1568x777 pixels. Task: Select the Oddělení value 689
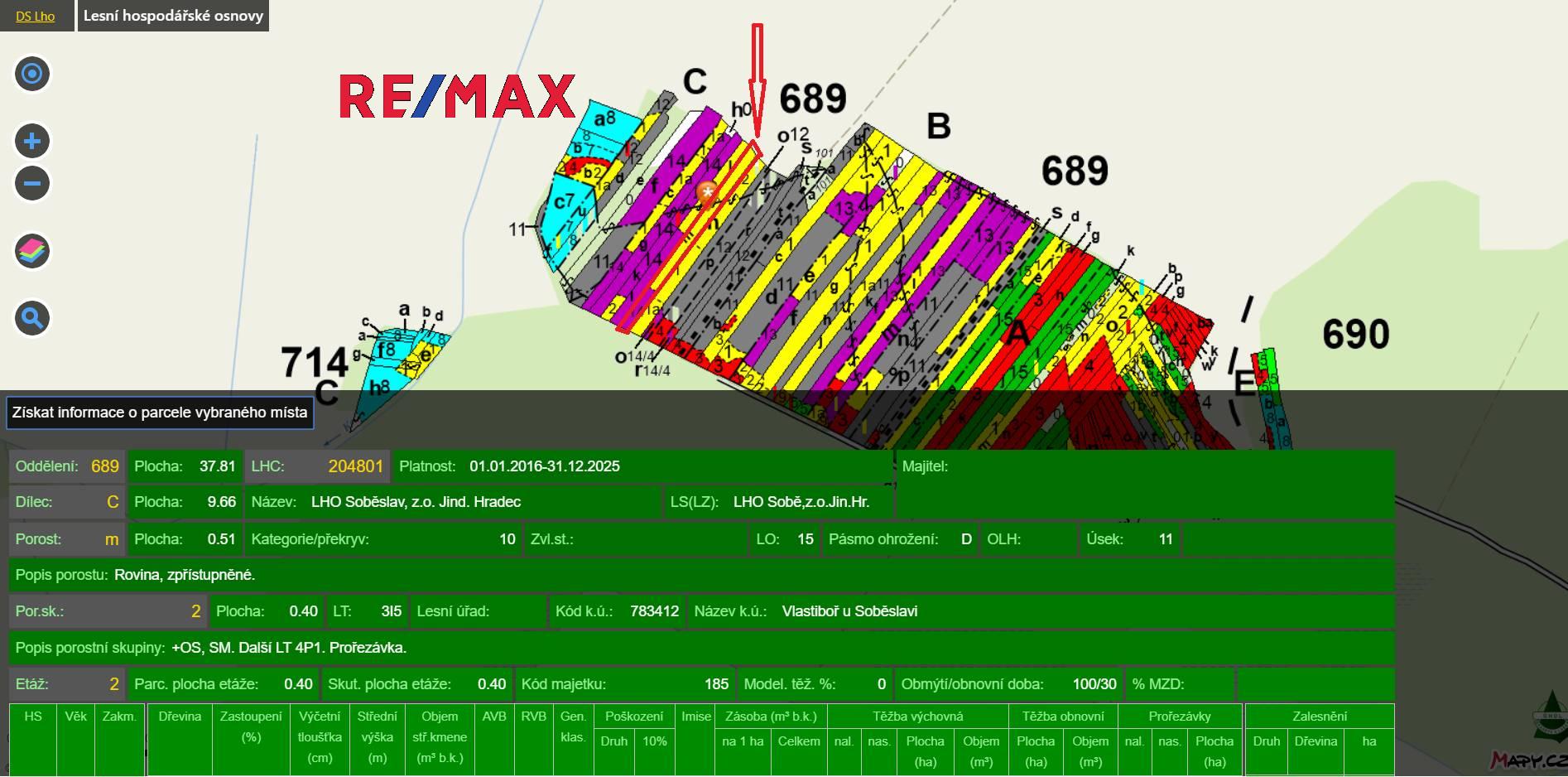pyautogui.click(x=105, y=466)
